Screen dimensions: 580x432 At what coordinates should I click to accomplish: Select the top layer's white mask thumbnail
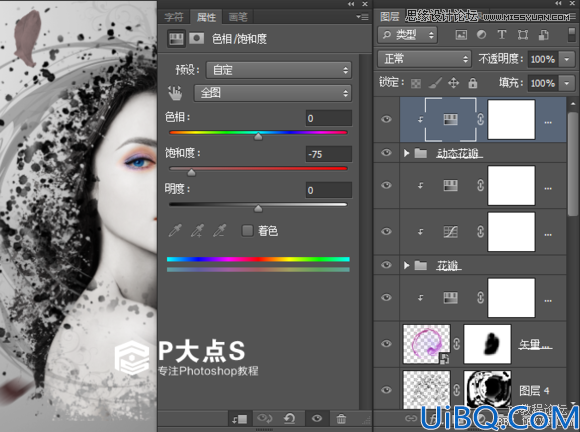511,119
